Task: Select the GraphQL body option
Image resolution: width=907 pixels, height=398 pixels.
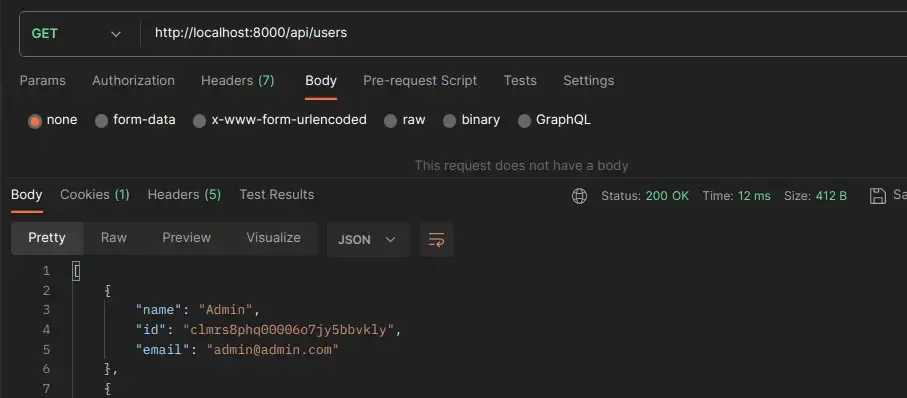Action: pyautogui.click(x=525, y=121)
